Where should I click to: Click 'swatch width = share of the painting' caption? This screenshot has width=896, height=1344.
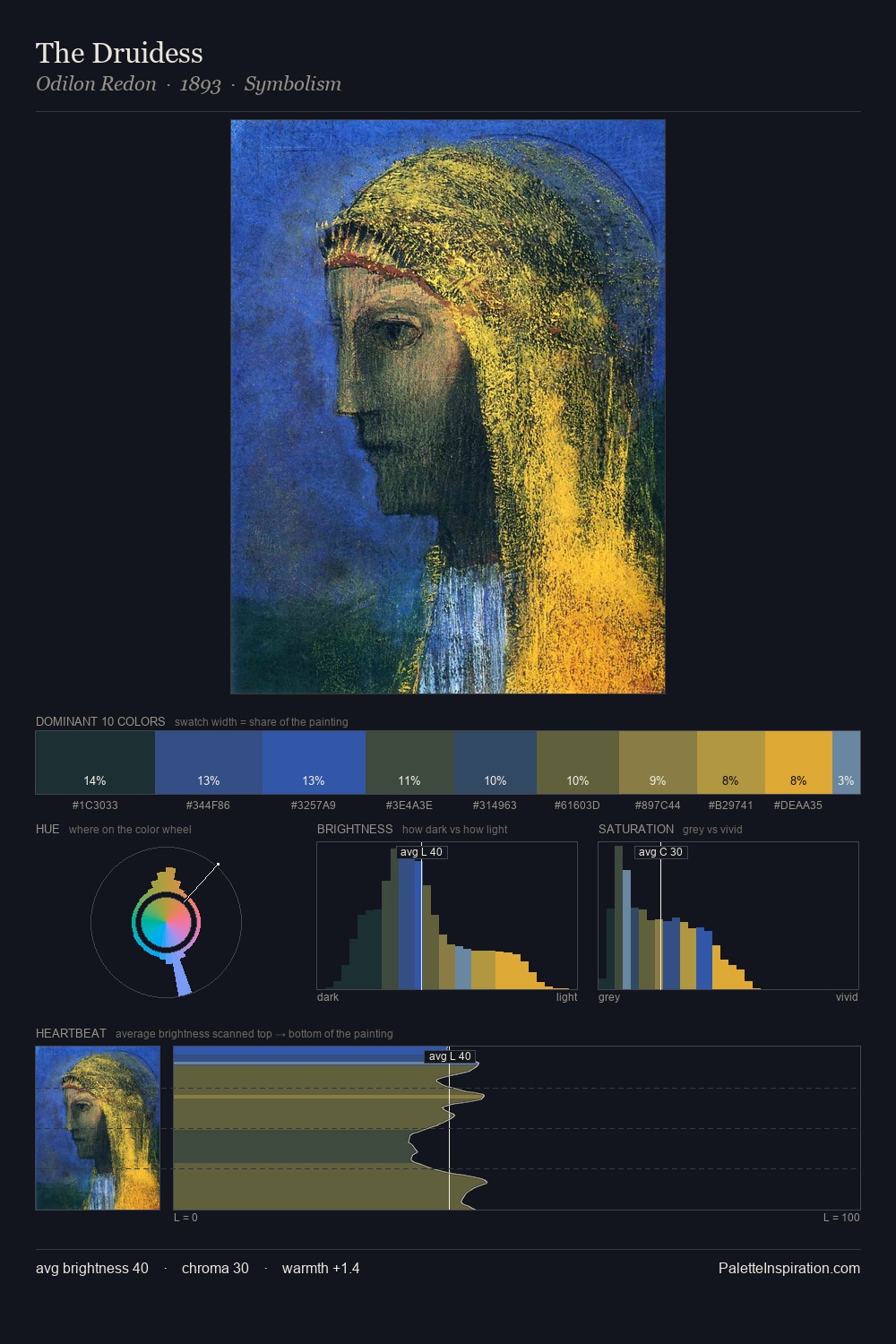click(262, 722)
